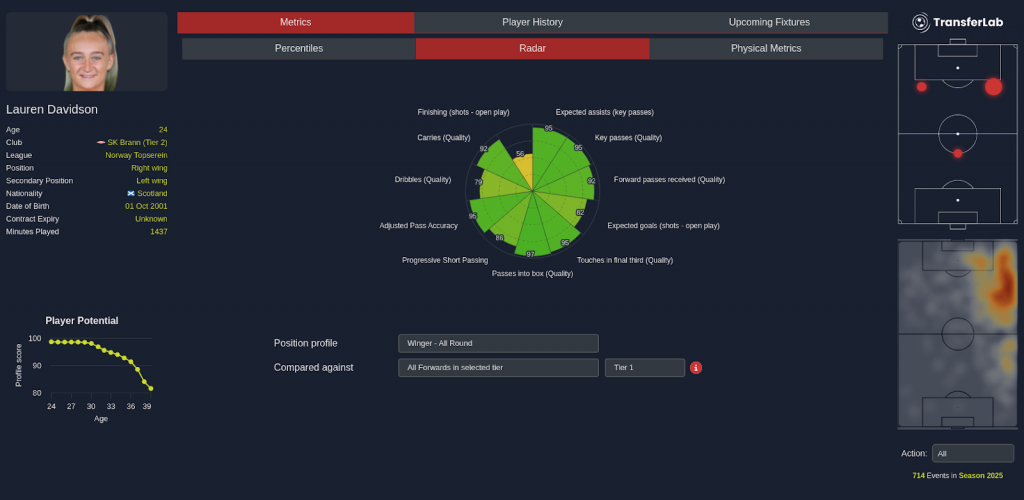Select the Metrics tab
The image size is (1024, 500).
point(295,22)
